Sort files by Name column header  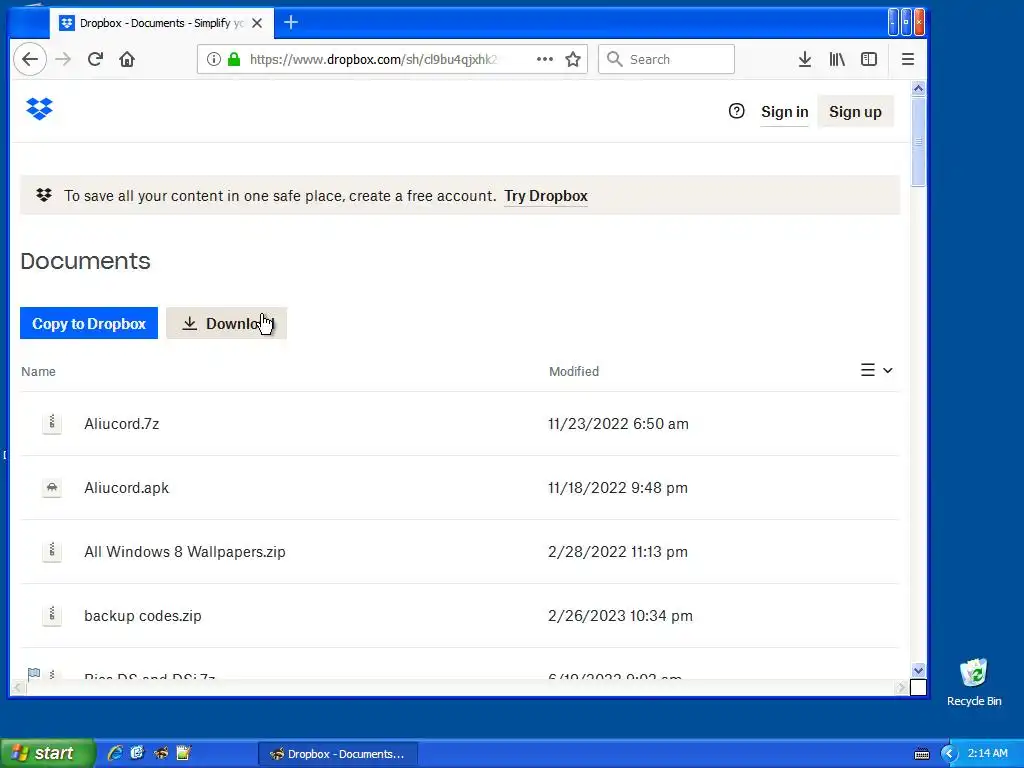[39, 372]
